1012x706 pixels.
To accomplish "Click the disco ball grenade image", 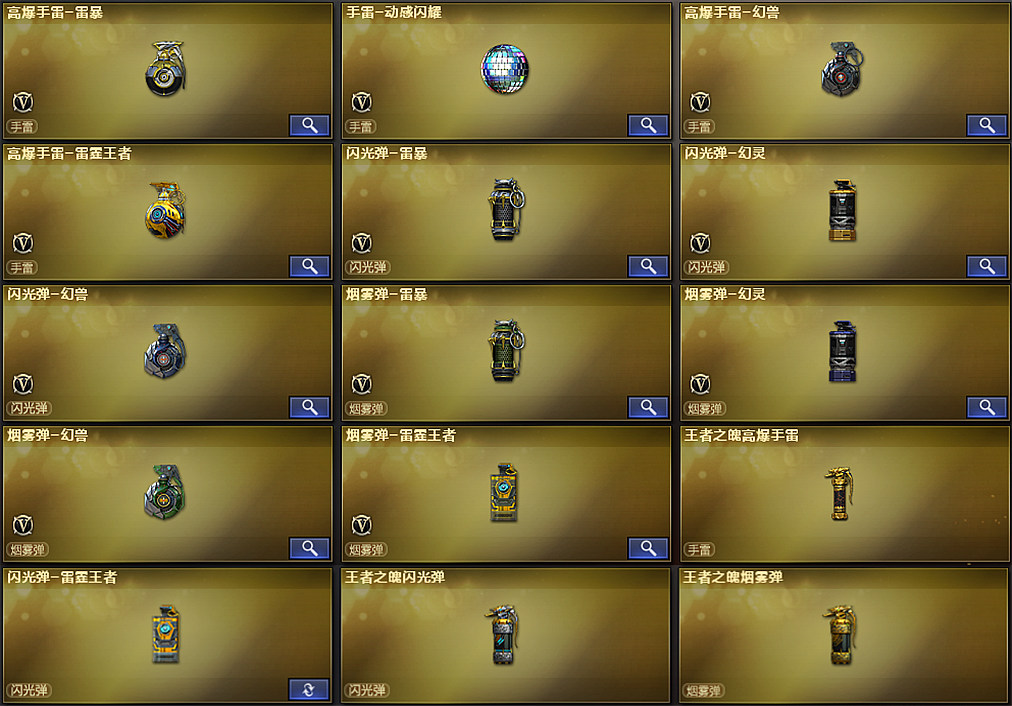I will click(505, 68).
